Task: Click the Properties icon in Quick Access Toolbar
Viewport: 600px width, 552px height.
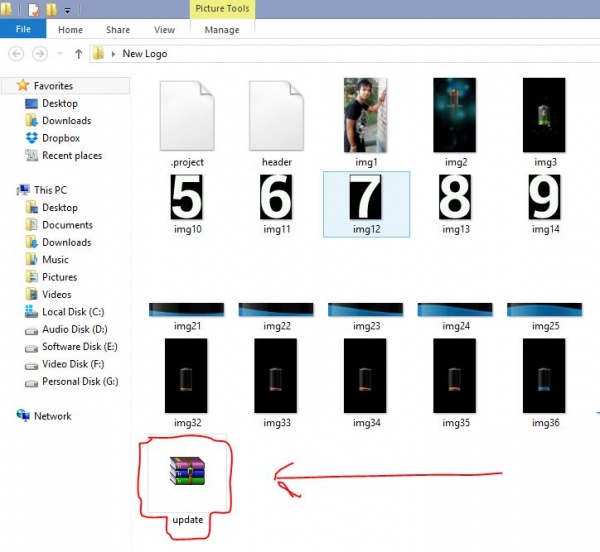Action: [34, 10]
